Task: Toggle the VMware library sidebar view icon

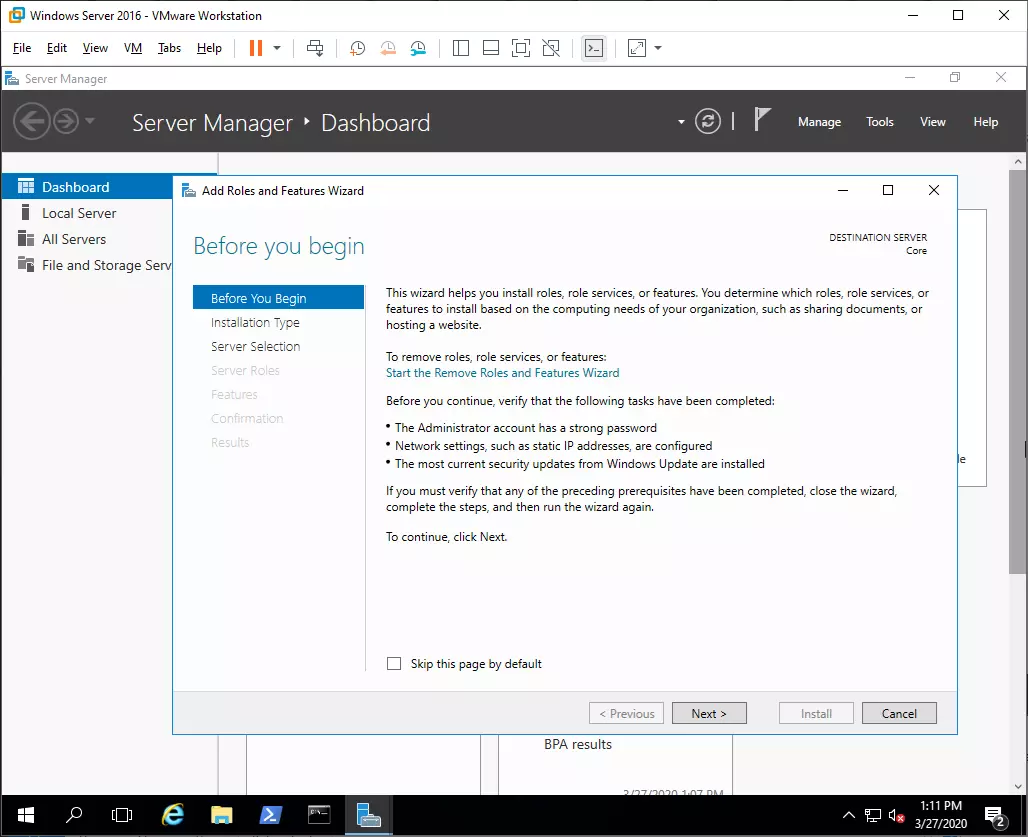Action: (461, 48)
